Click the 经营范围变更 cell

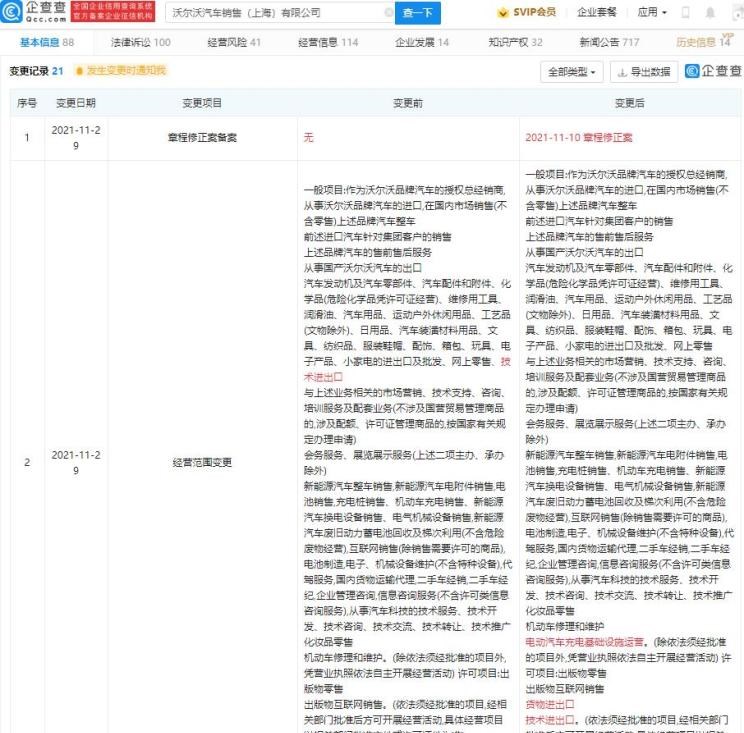pos(202,463)
